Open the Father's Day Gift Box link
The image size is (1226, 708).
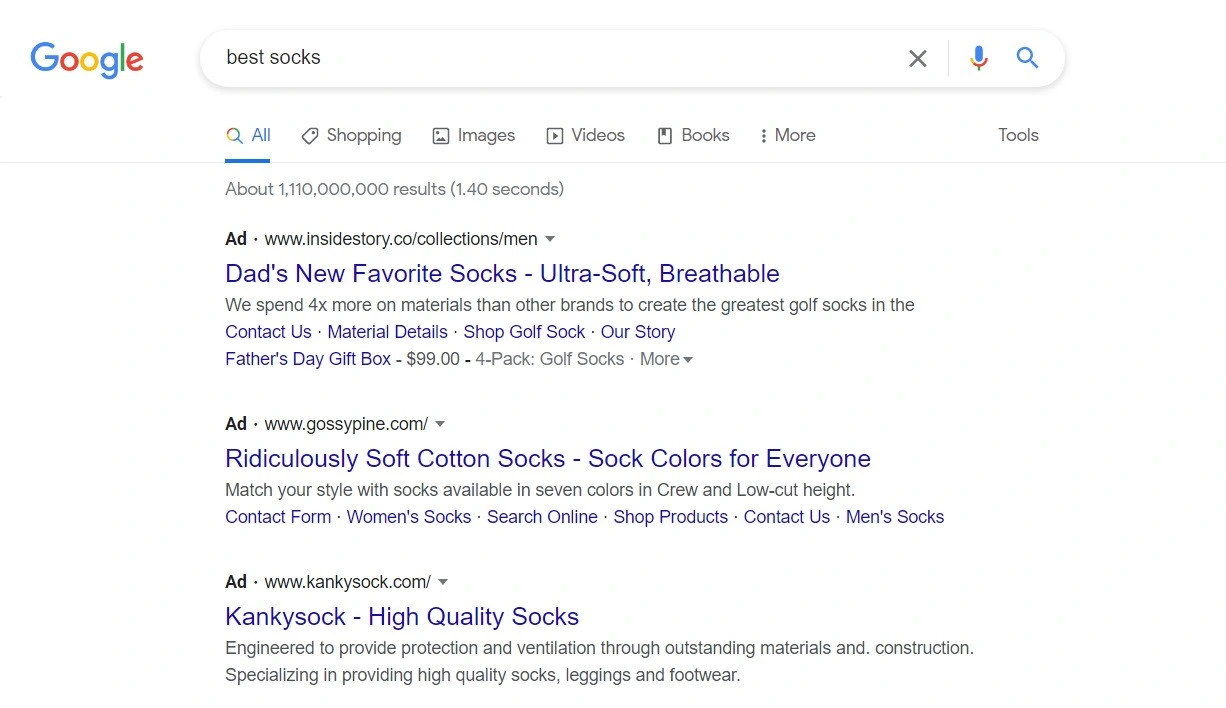click(x=308, y=359)
